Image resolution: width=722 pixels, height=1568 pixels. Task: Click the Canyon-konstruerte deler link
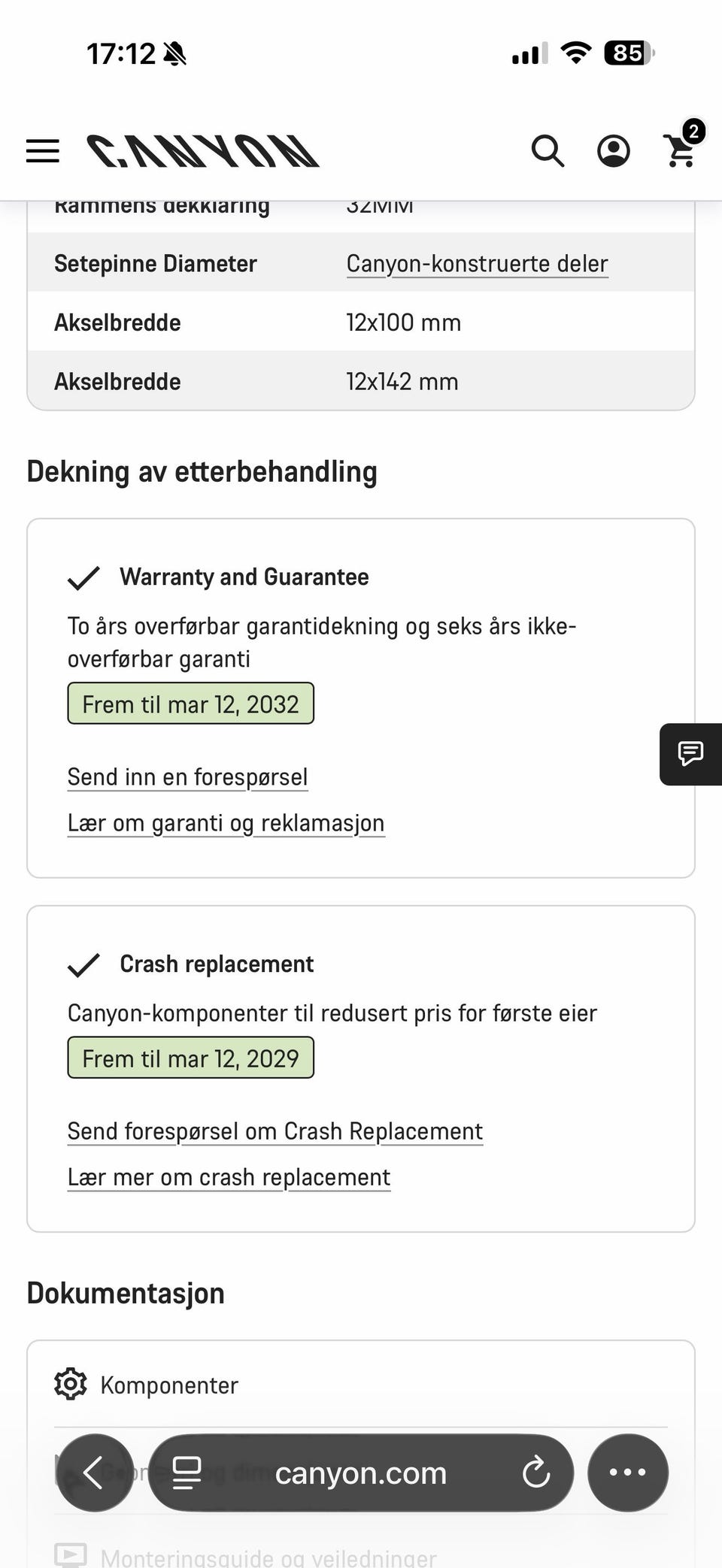point(477,264)
